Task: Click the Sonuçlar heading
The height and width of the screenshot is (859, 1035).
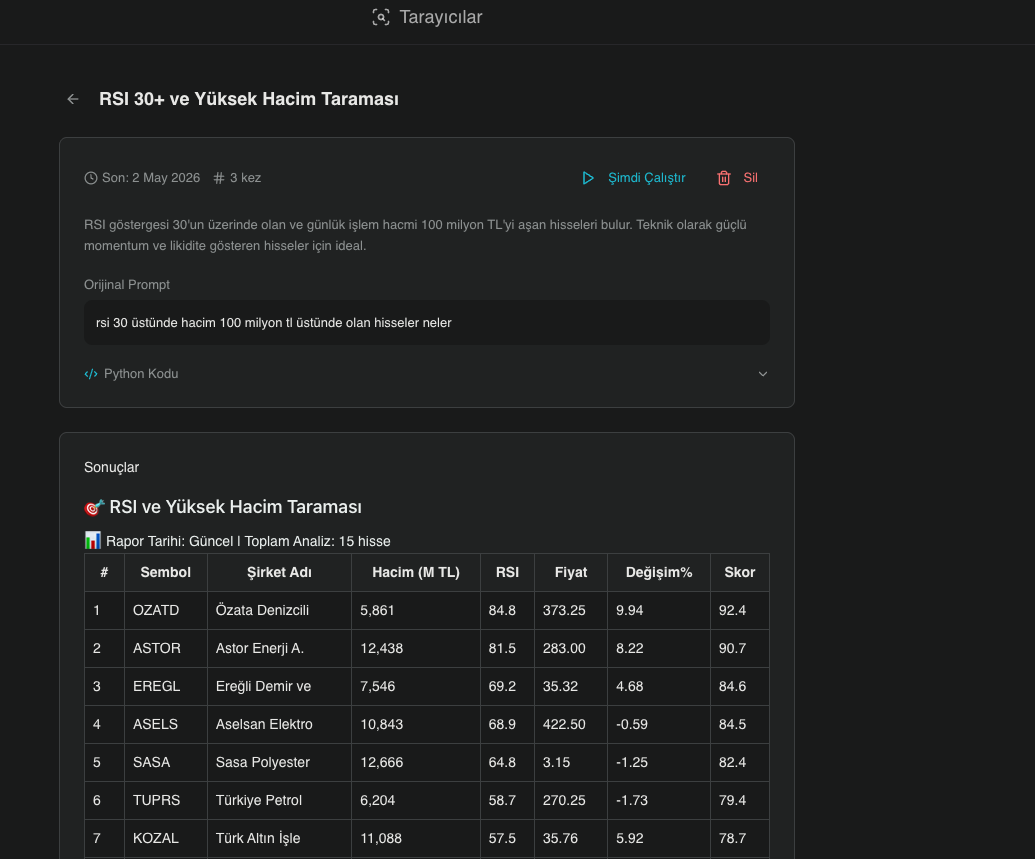Action: (x=112, y=467)
